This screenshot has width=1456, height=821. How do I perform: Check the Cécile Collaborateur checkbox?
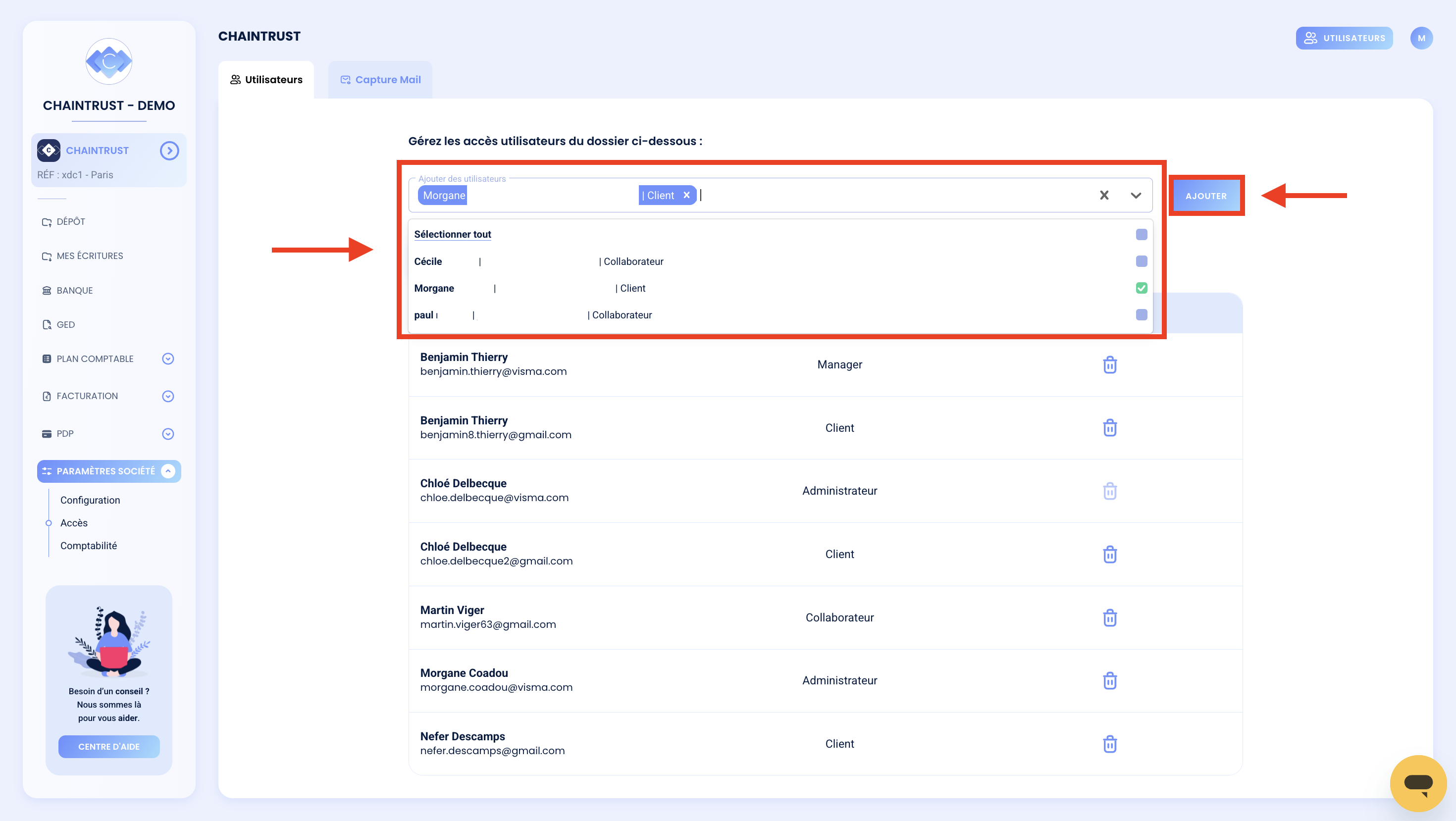1141,261
